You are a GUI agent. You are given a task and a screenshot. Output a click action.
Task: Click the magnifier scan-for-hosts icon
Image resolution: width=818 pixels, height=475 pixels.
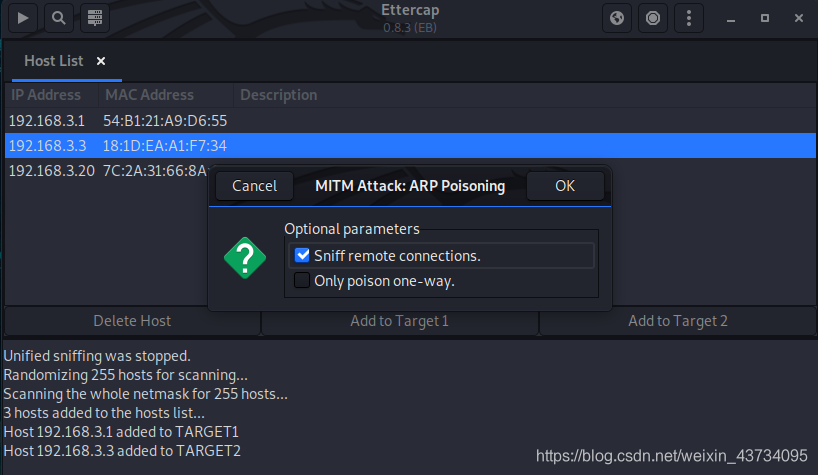[x=59, y=17]
